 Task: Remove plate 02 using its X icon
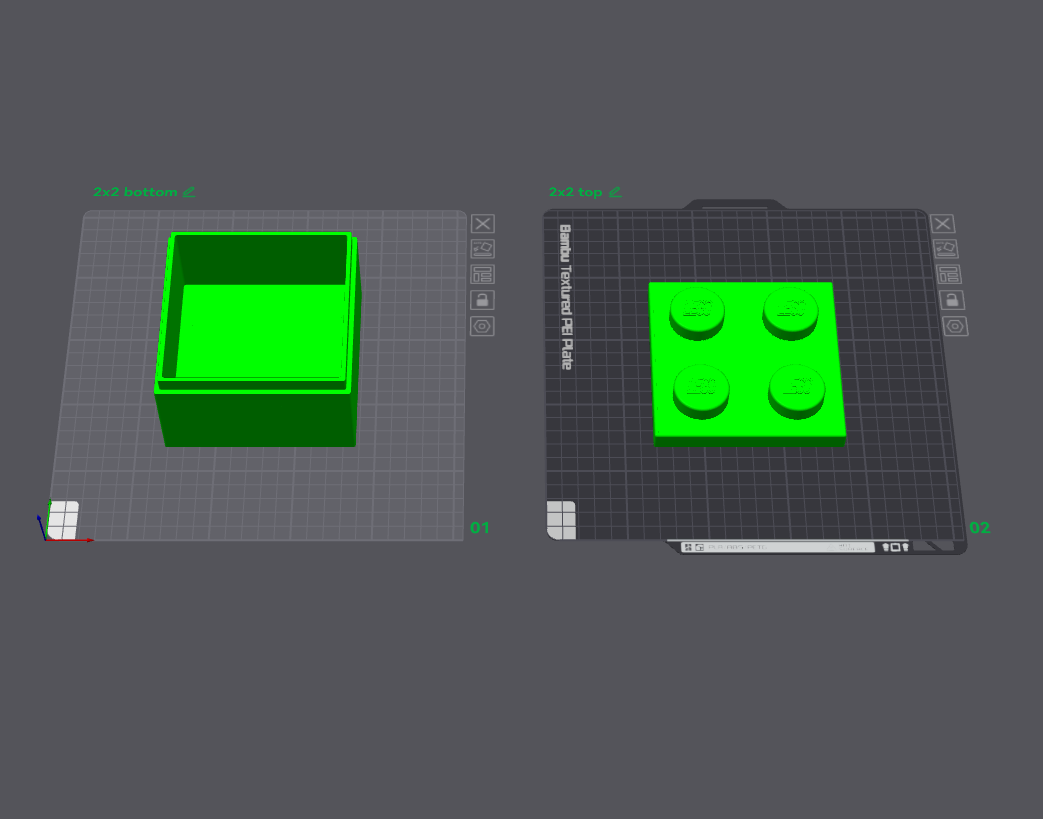tap(942, 224)
